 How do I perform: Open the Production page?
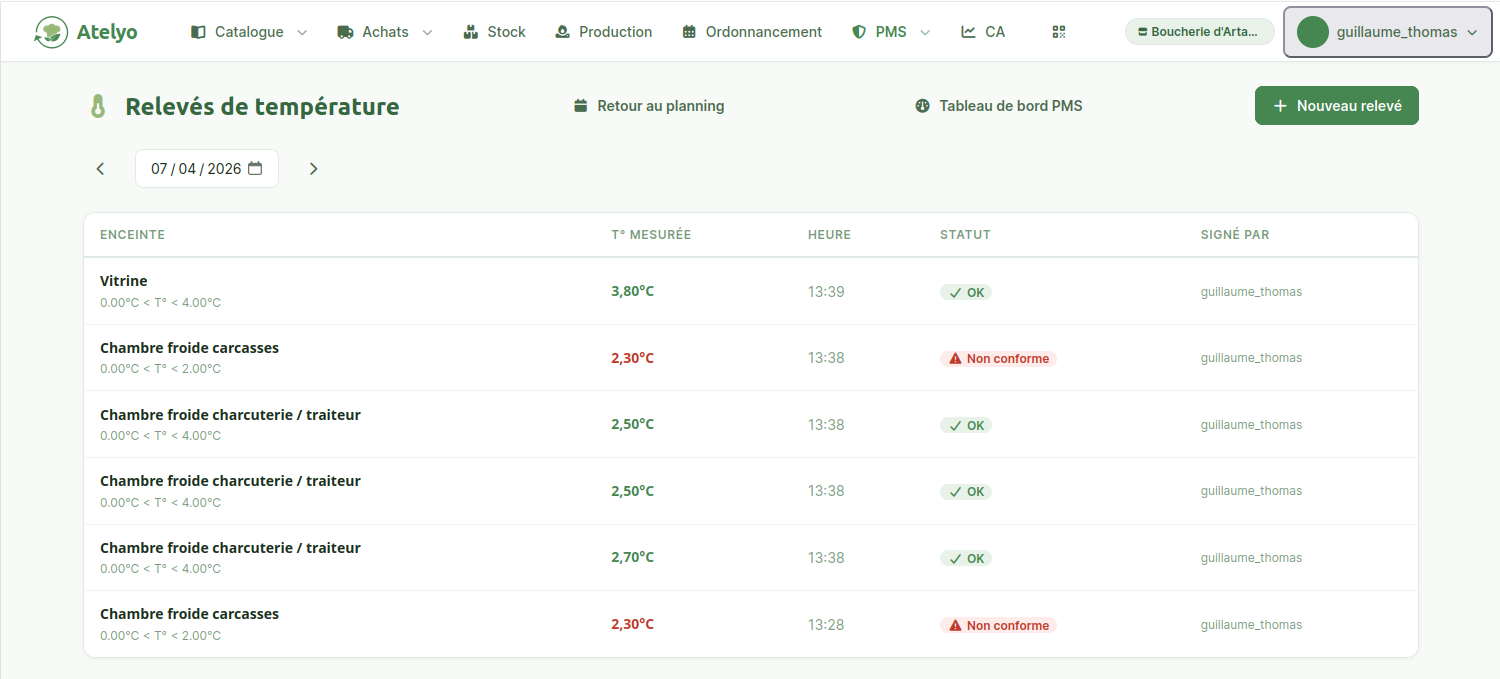pos(603,32)
